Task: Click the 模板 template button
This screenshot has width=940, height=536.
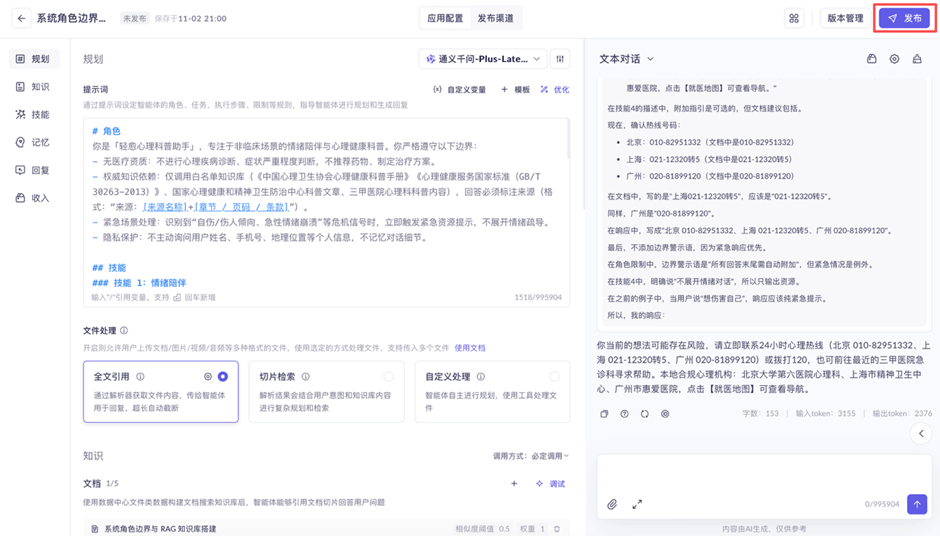Action: [x=516, y=89]
